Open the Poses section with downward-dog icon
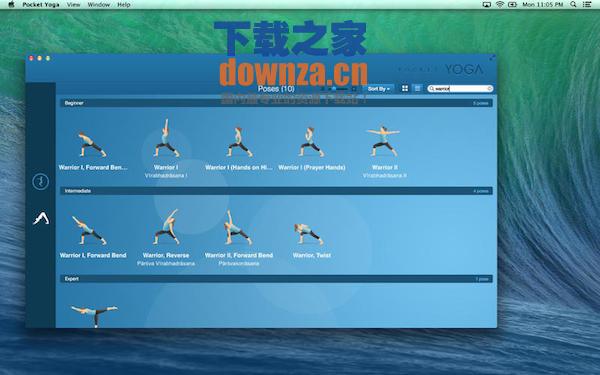This screenshot has width=600, height=375. (x=41, y=218)
